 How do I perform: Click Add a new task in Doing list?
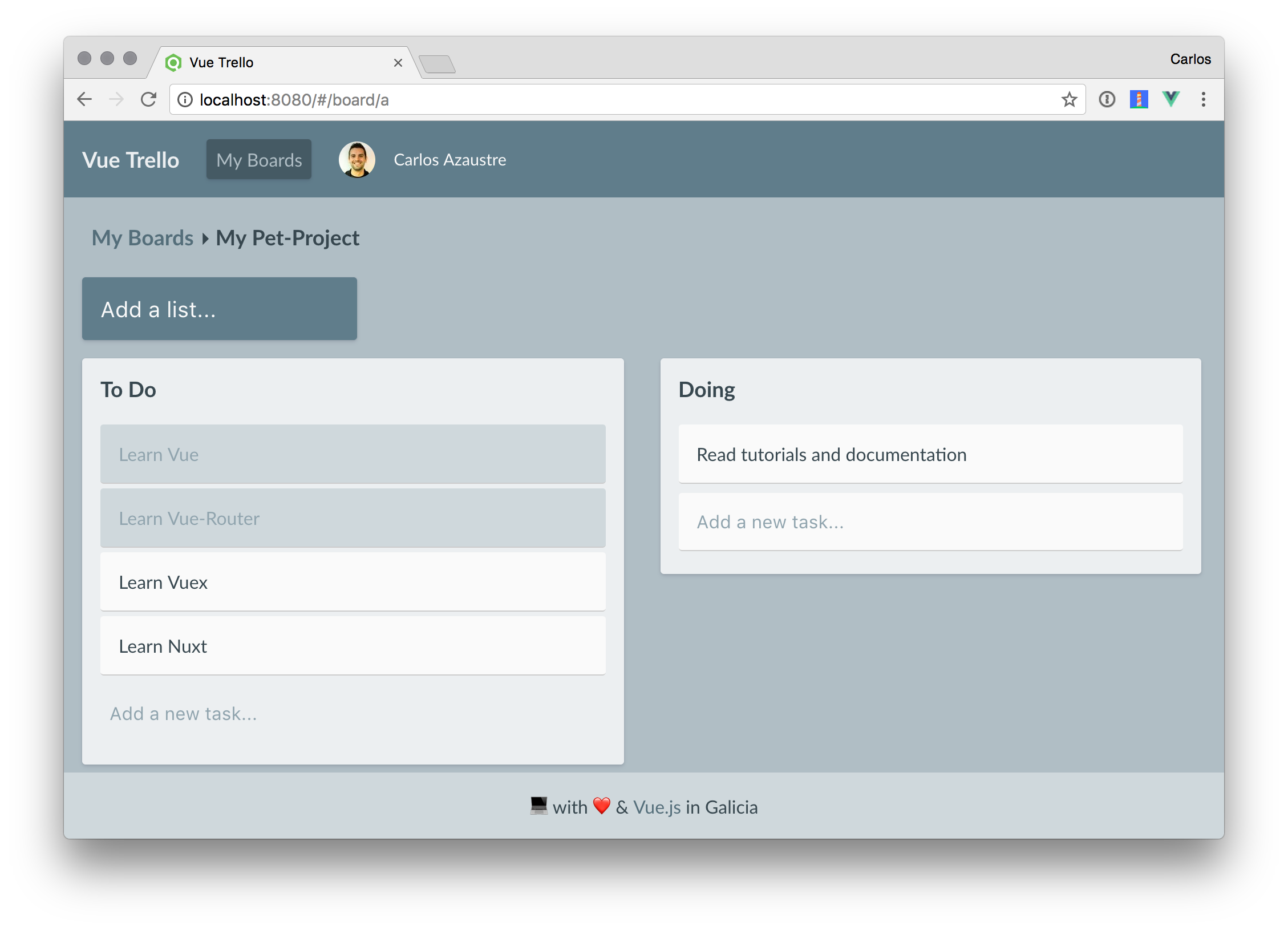coord(930,521)
